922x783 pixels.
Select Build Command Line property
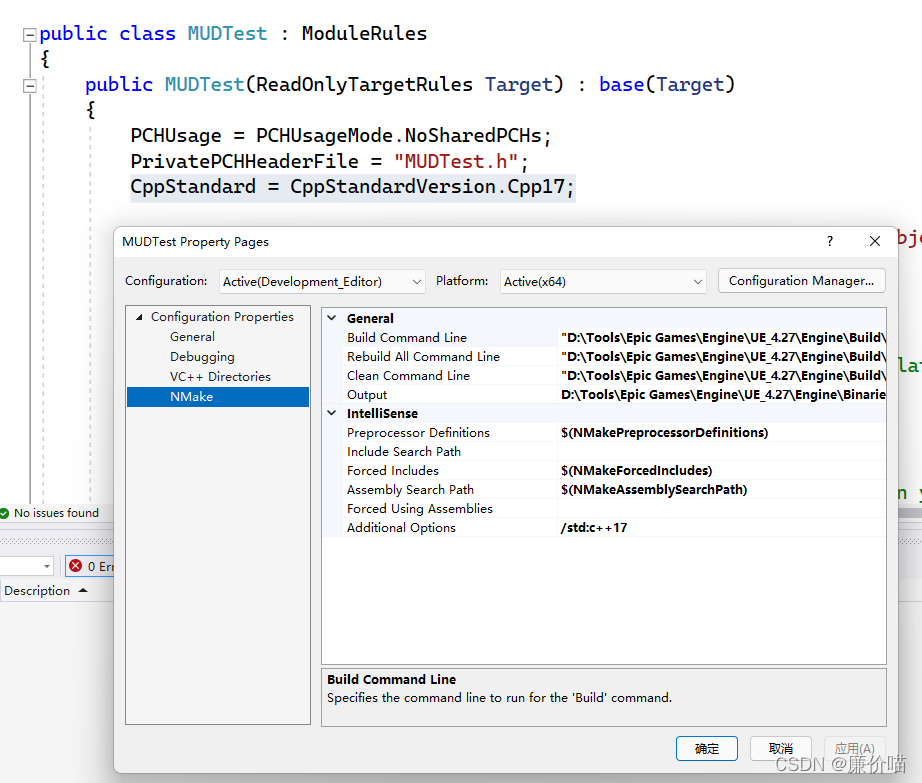click(x=406, y=337)
